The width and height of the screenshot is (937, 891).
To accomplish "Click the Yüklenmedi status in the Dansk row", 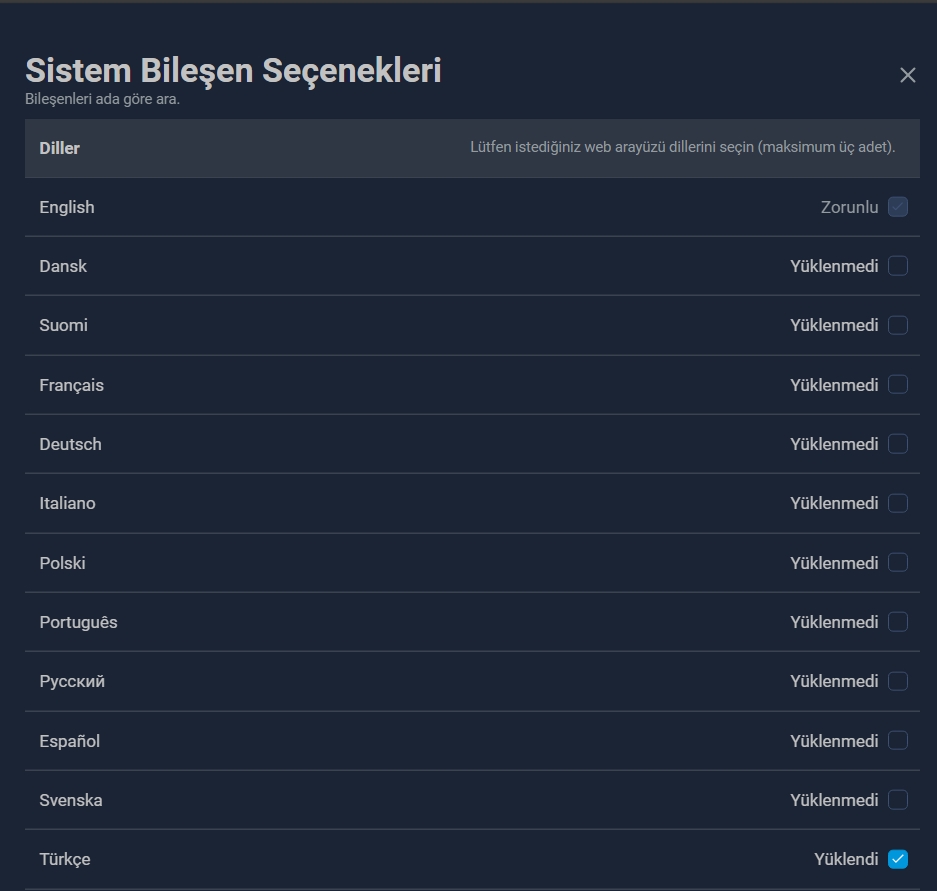I will coord(834,267).
